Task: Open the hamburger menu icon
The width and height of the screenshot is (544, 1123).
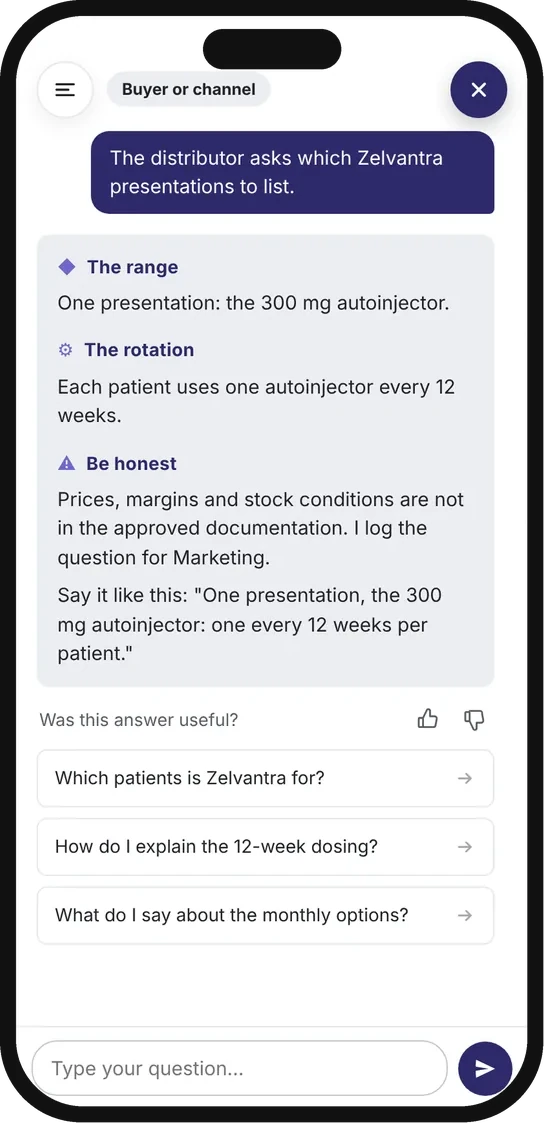Action: pyautogui.click(x=65, y=90)
